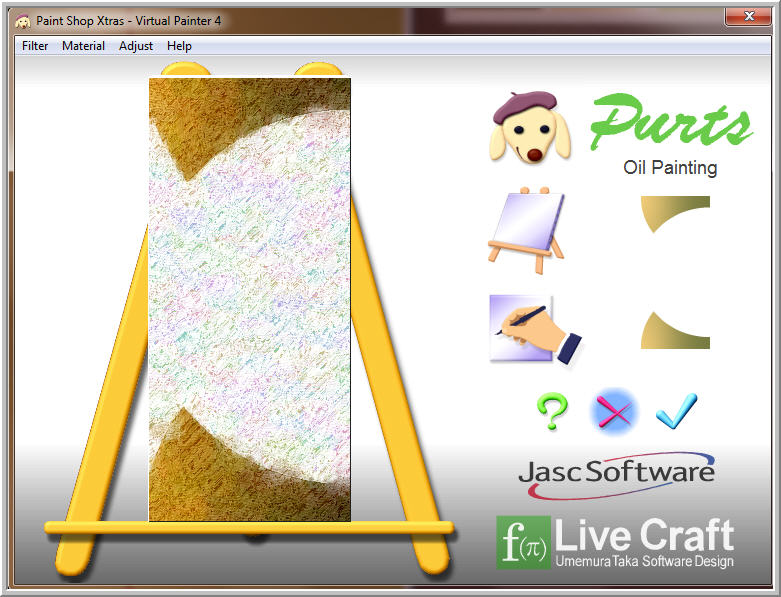
Task: Click the Jasc Software logo
Action: pos(617,476)
